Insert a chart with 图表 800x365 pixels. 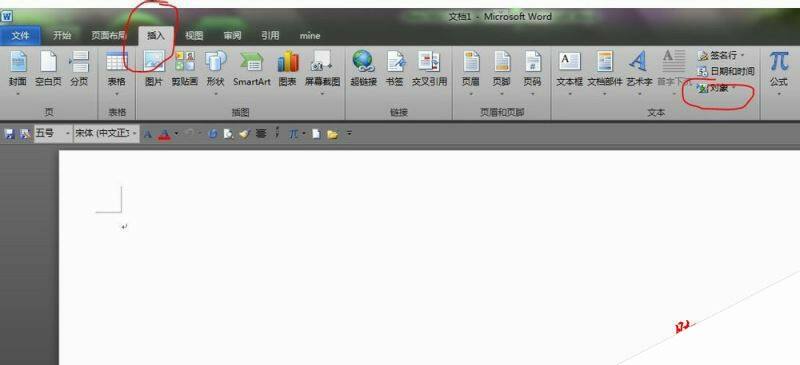click(x=288, y=69)
